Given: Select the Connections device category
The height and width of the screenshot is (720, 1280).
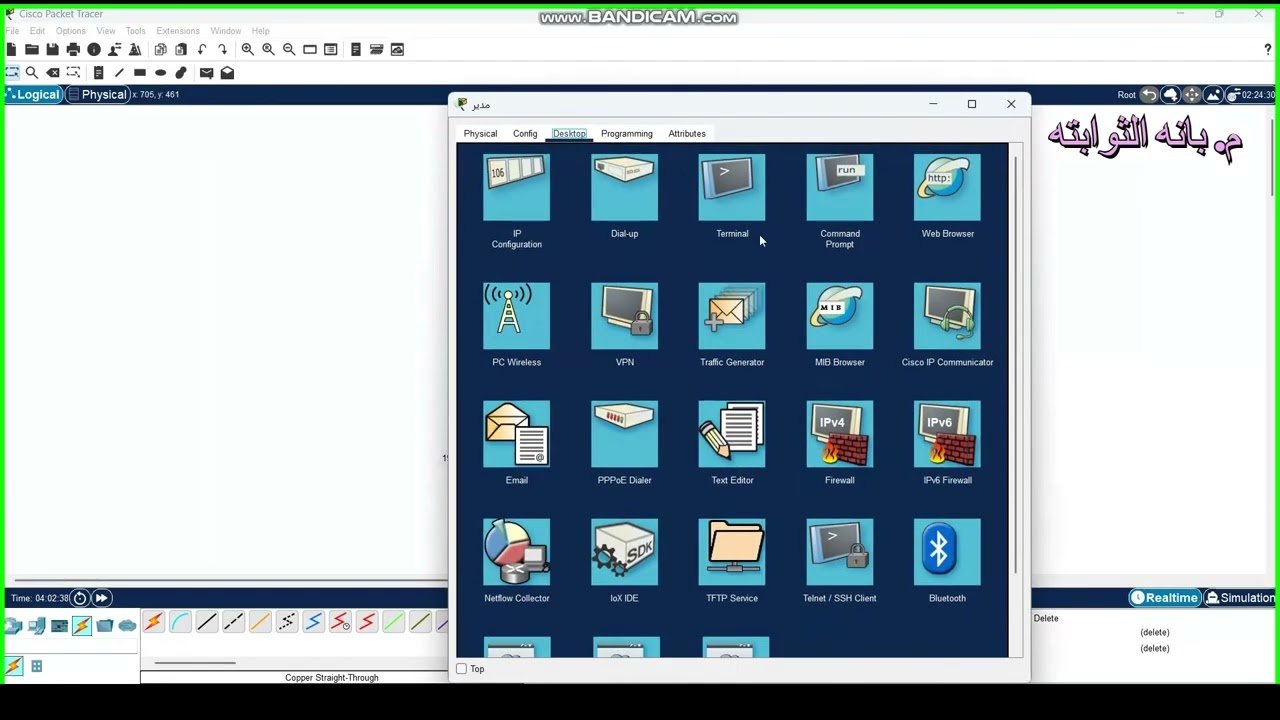Looking at the screenshot, I should [x=82, y=626].
